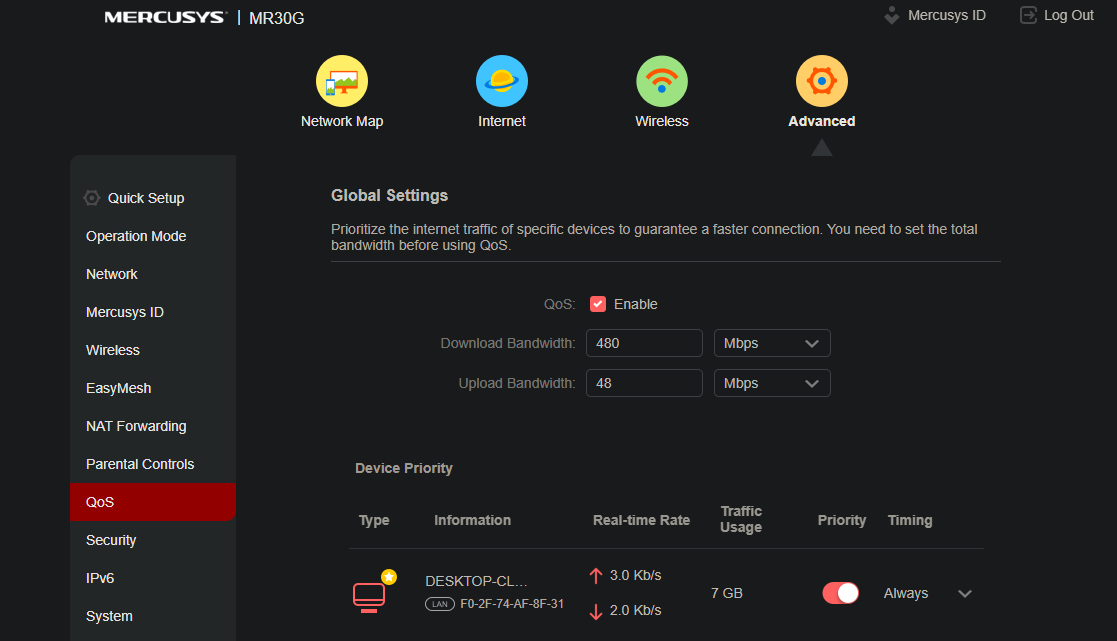Click the Global Settings heading
1117x641 pixels.
[x=390, y=195]
